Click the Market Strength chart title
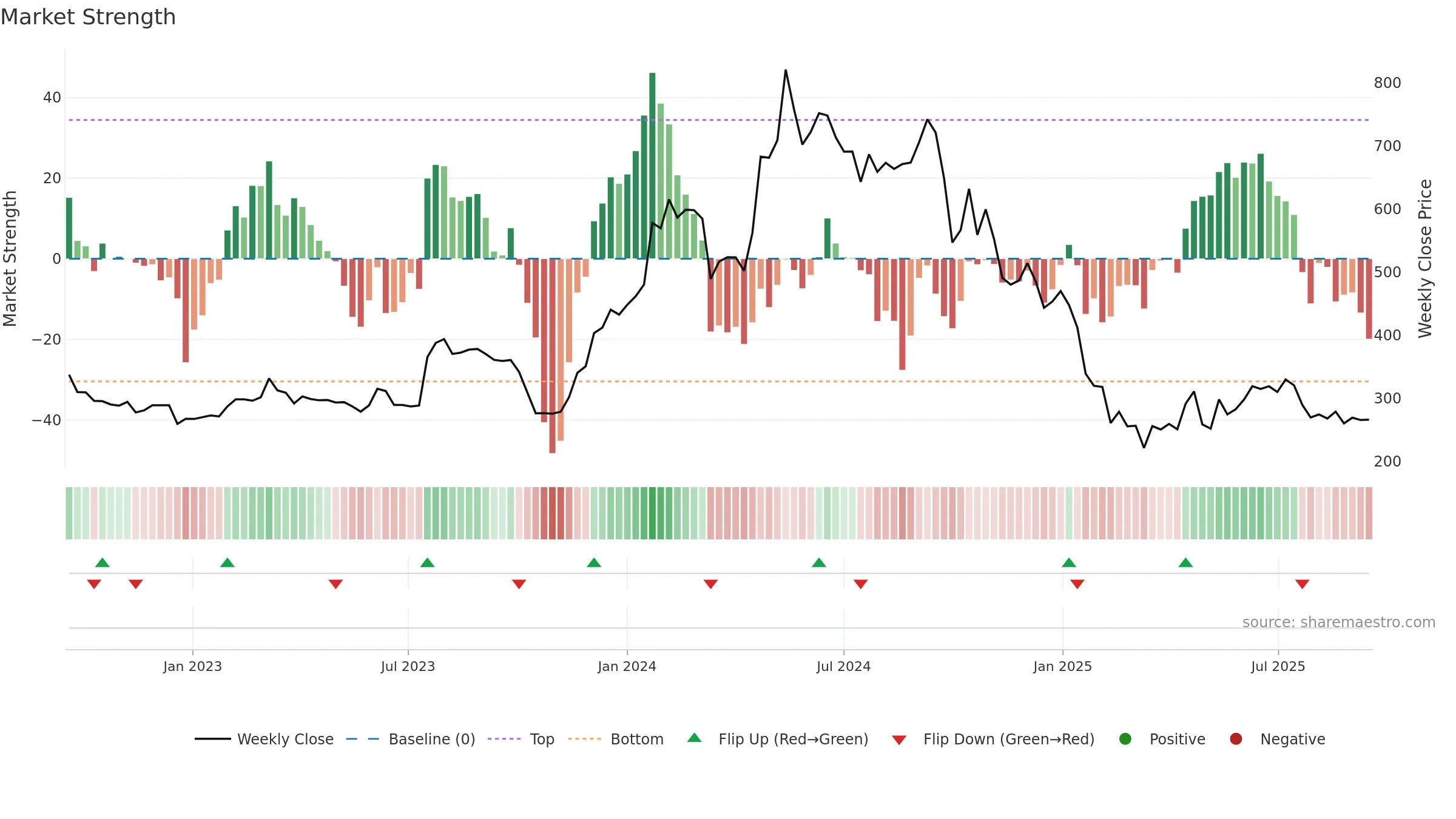Image resolution: width=1456 pixels, height=819 pixels. 88,17
